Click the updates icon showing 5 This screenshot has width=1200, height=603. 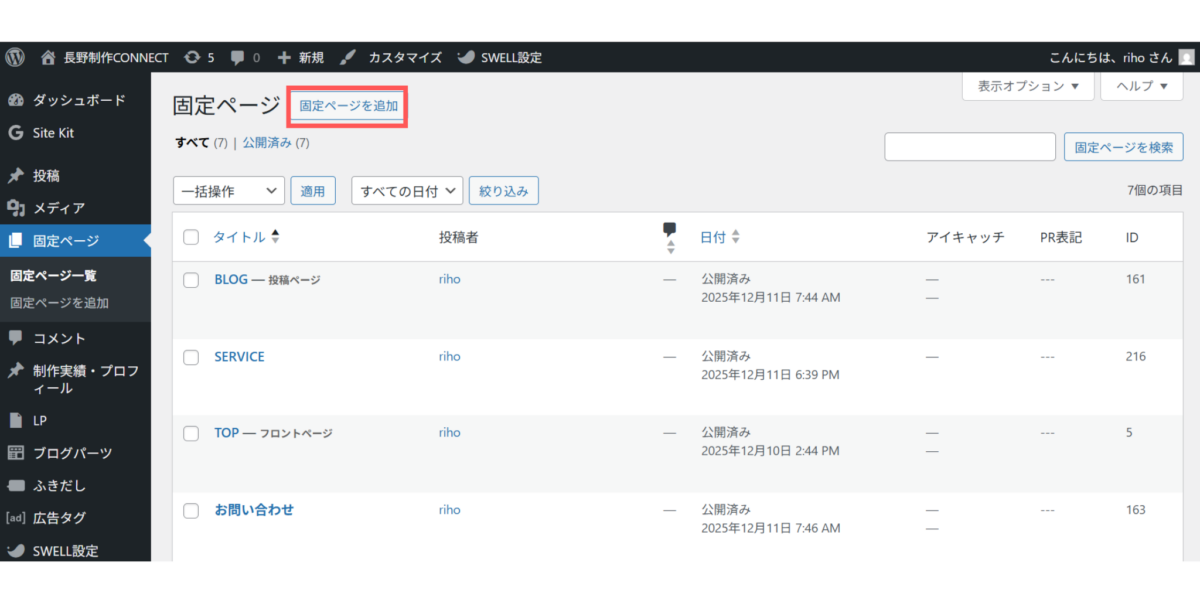coord(192,57)
